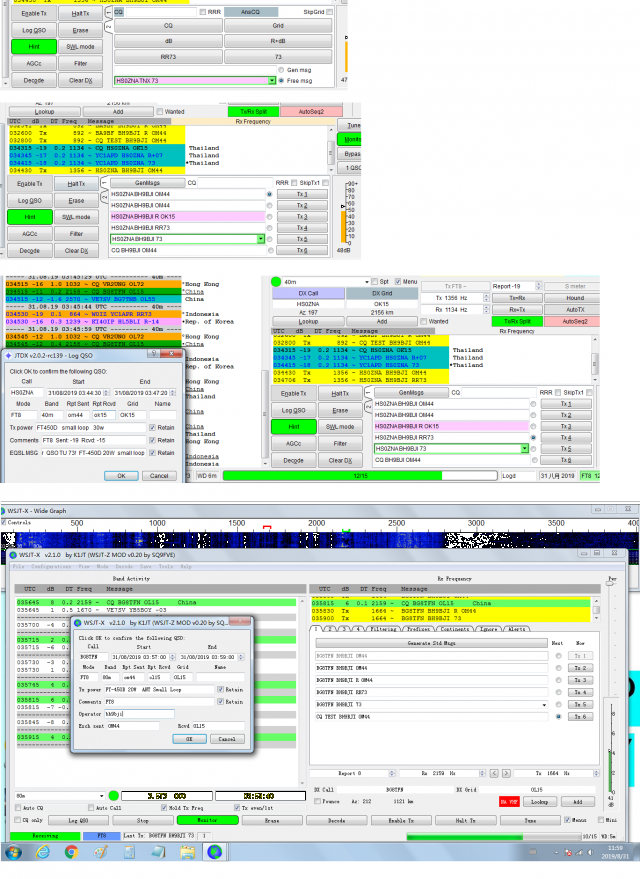Click the Tx=Rx button
Viewport: 640px width, 879px height.
click(x=517, y=298)
